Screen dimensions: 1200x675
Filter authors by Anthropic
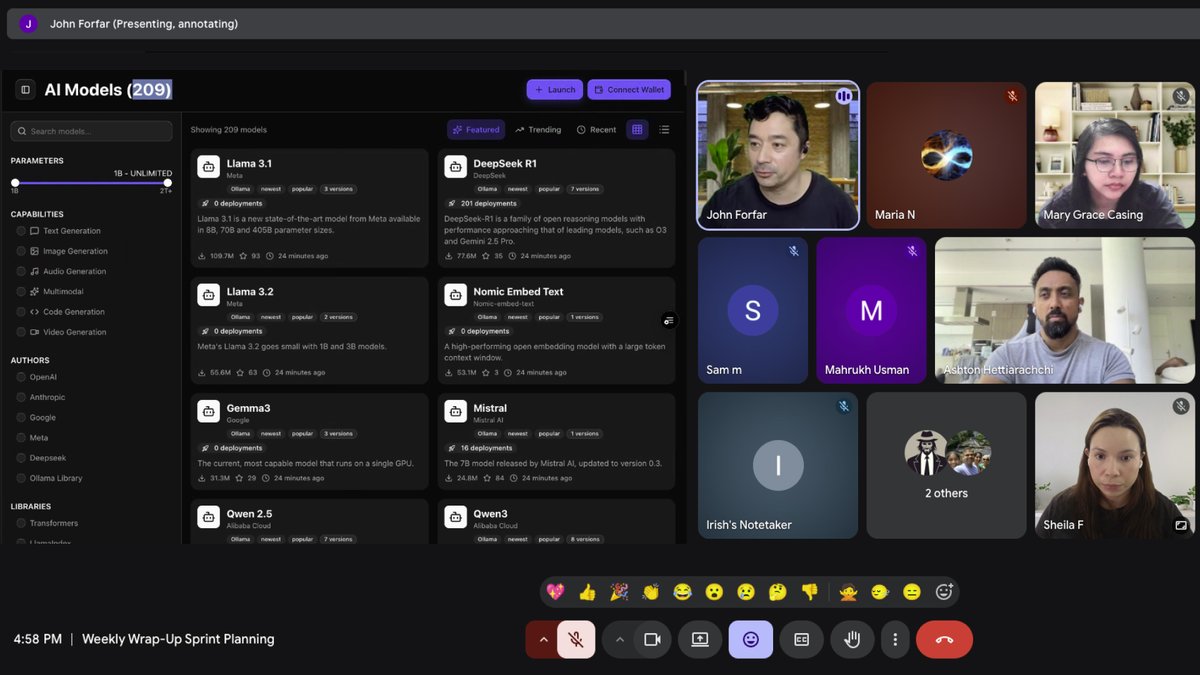point(21,397)
